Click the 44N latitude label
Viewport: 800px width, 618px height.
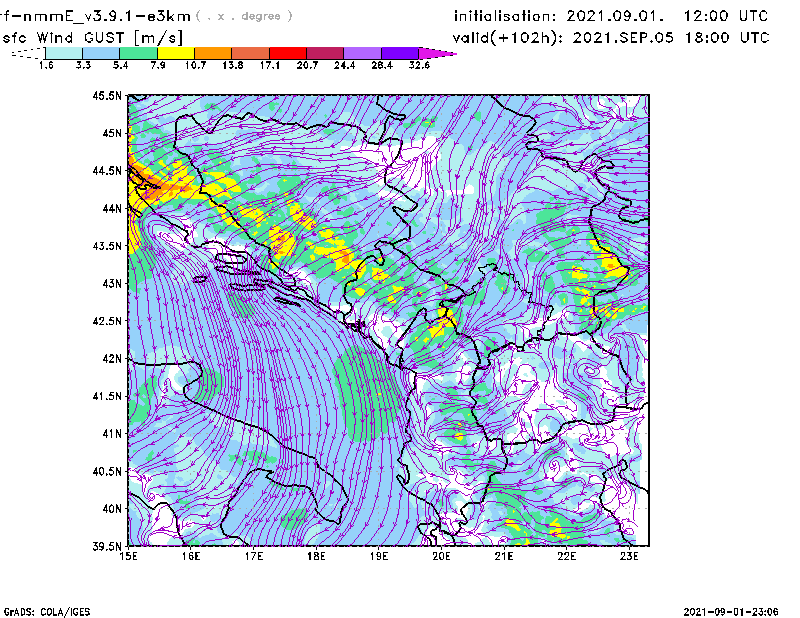pyautogui.click(x=112, y=208)
